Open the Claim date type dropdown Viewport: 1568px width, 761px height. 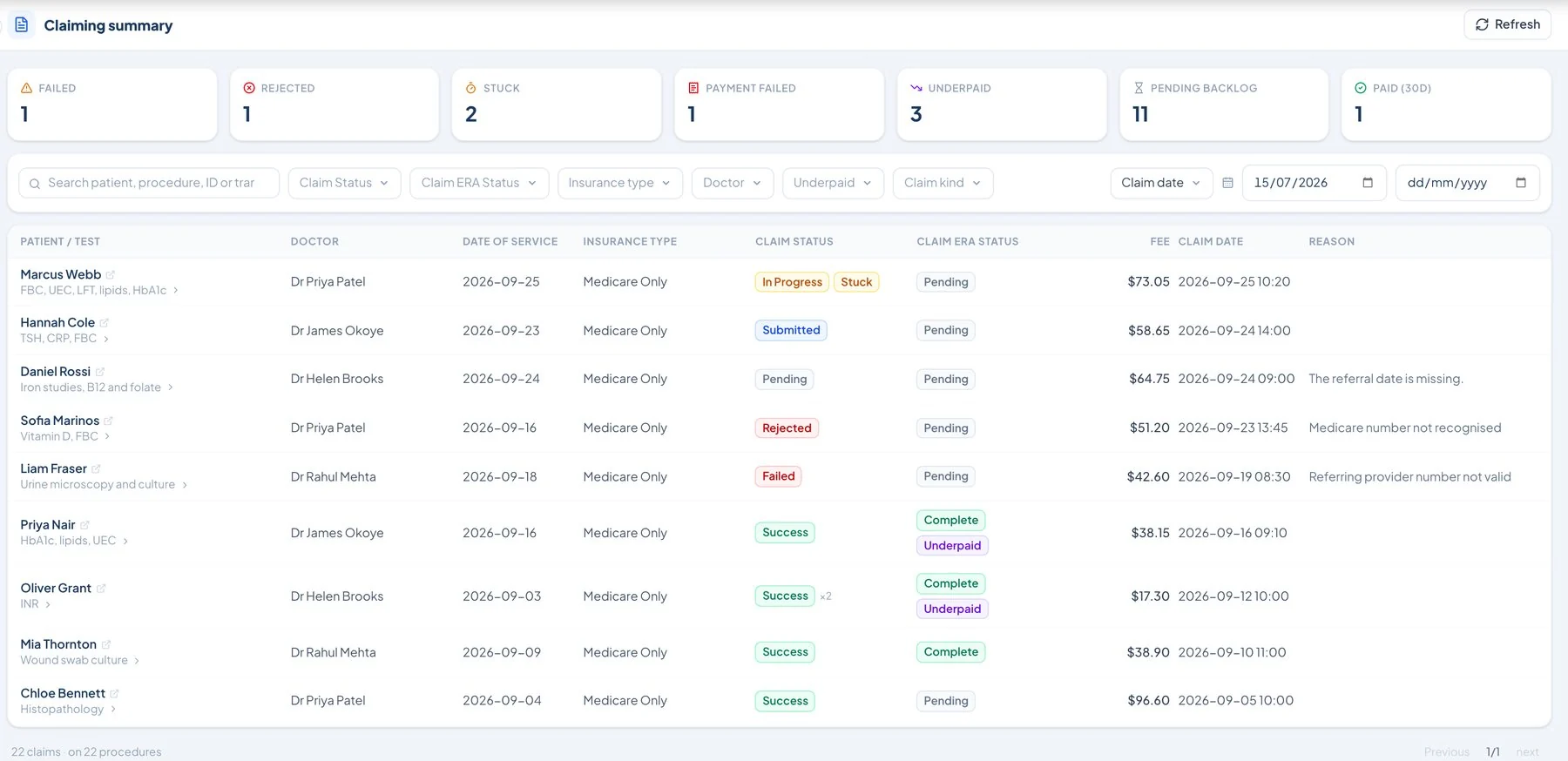point(1161,183)
